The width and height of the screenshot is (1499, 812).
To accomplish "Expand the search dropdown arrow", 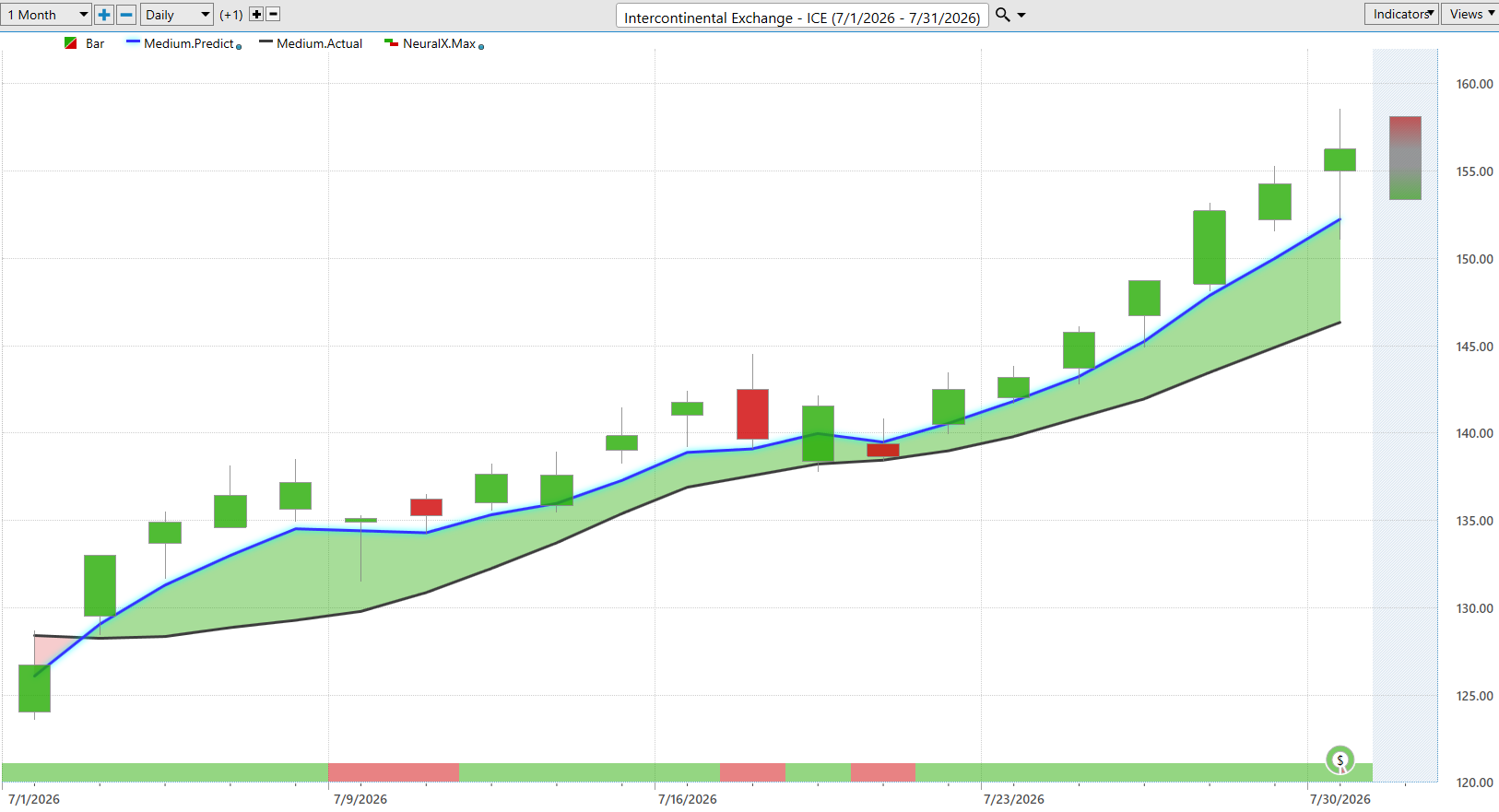I will coord(1021,16).
